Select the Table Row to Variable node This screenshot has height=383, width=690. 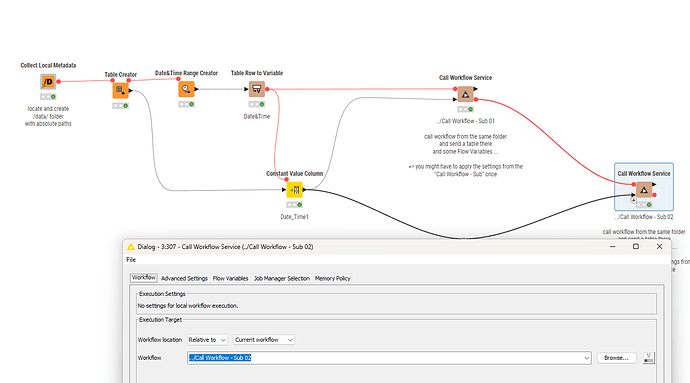[257, 89]
